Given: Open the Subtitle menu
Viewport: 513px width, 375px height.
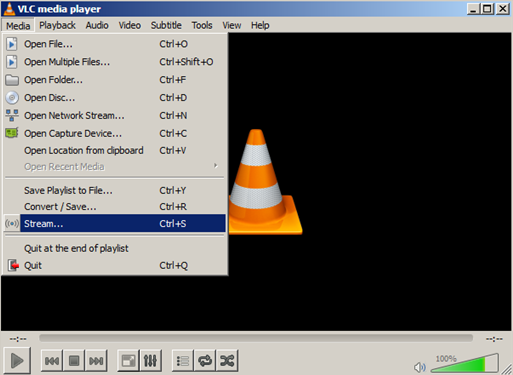Looking at the screenshot, I should tap(166, 25).
